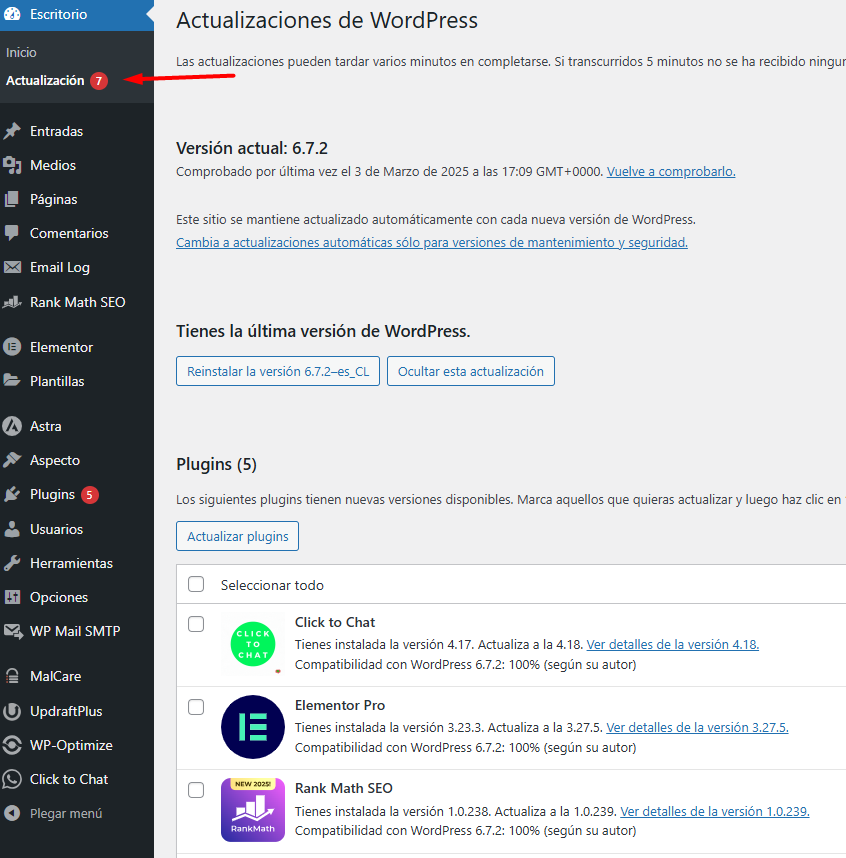Click the WP Mail SMTP envelope icon
This screenshot has width=846, height=858.
click(13, 631)
